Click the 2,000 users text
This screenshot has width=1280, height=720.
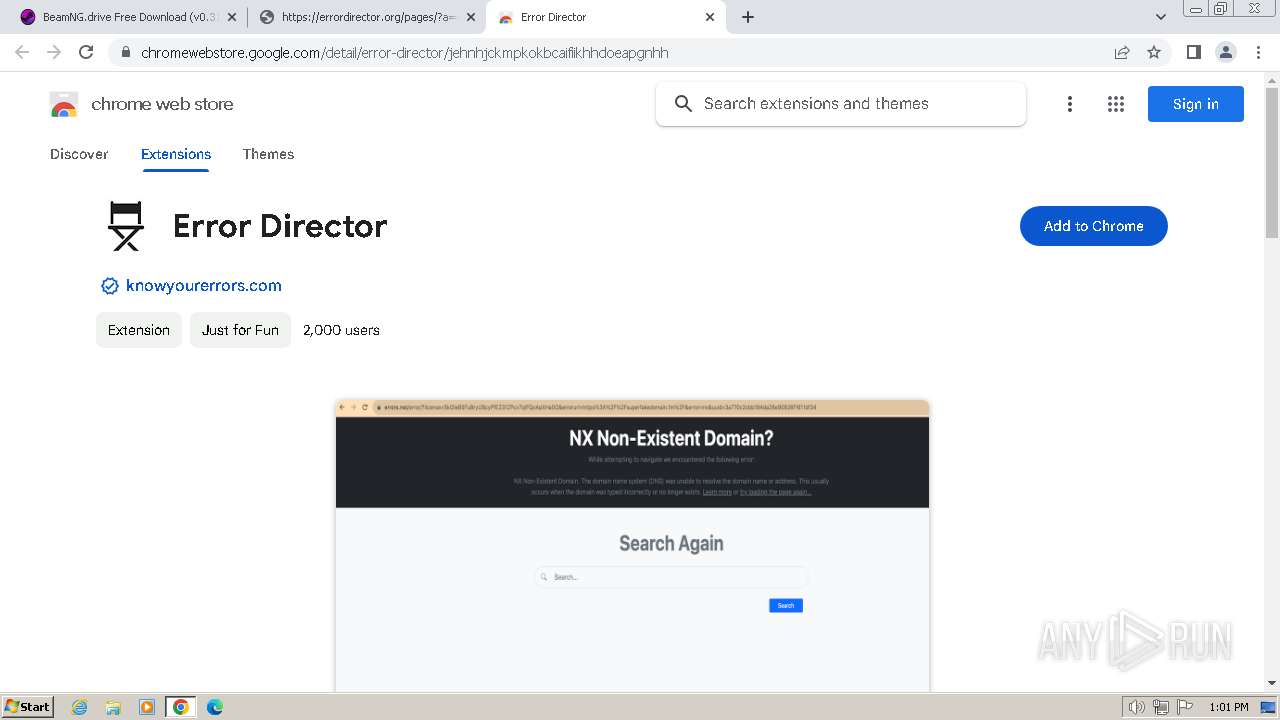(x=341, y=330)
